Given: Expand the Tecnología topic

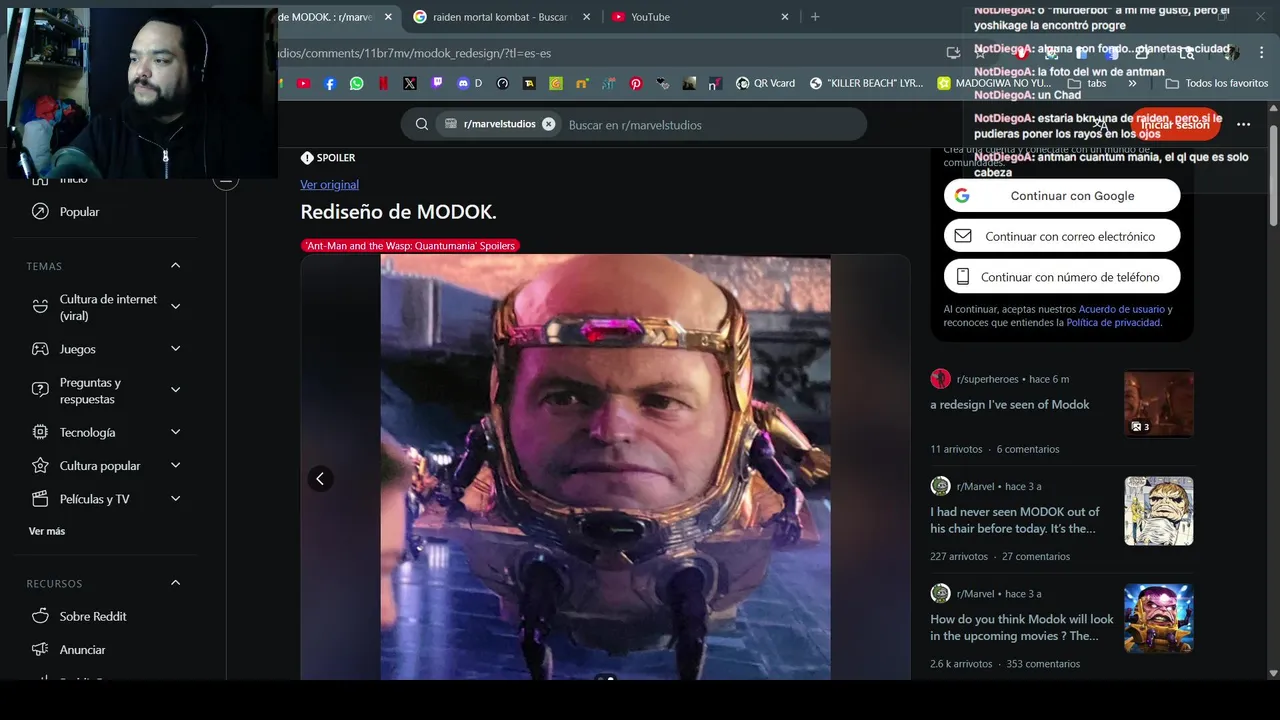Looking at the screenshot, I should (x=176, y=432).
